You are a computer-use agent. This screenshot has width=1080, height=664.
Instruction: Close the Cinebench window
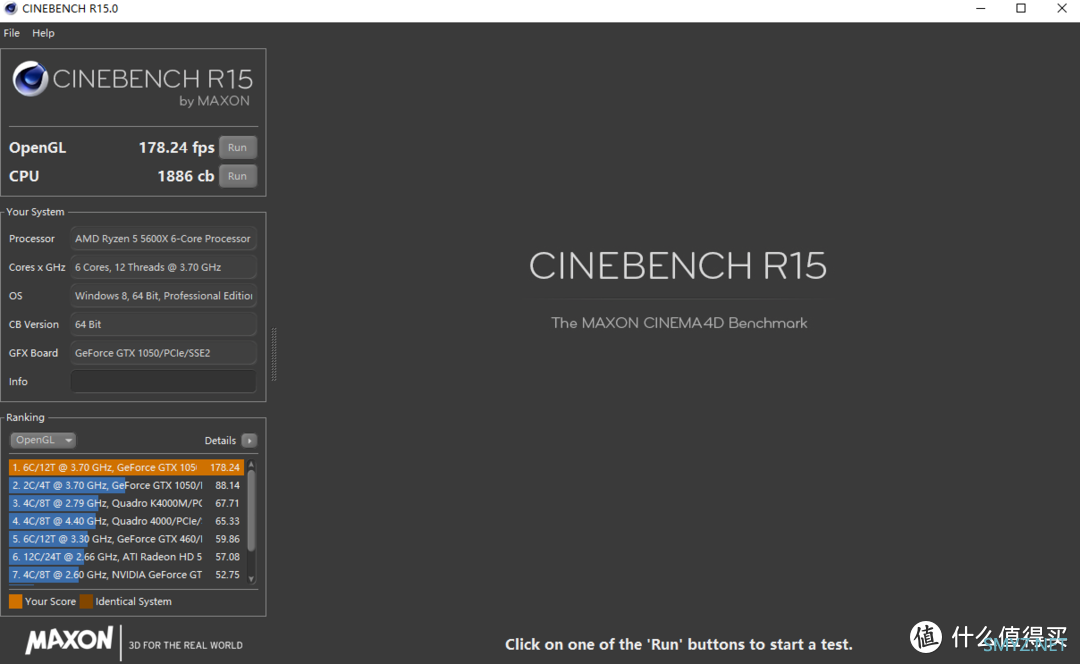[x=1061, y=9]
